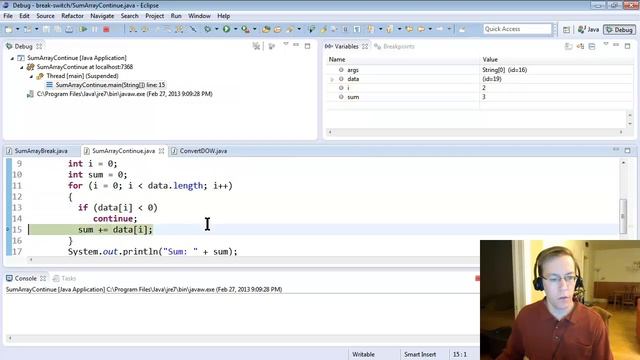Click the Variables view horizontal scrollbar
640x360 pixels.
point(476,132)
